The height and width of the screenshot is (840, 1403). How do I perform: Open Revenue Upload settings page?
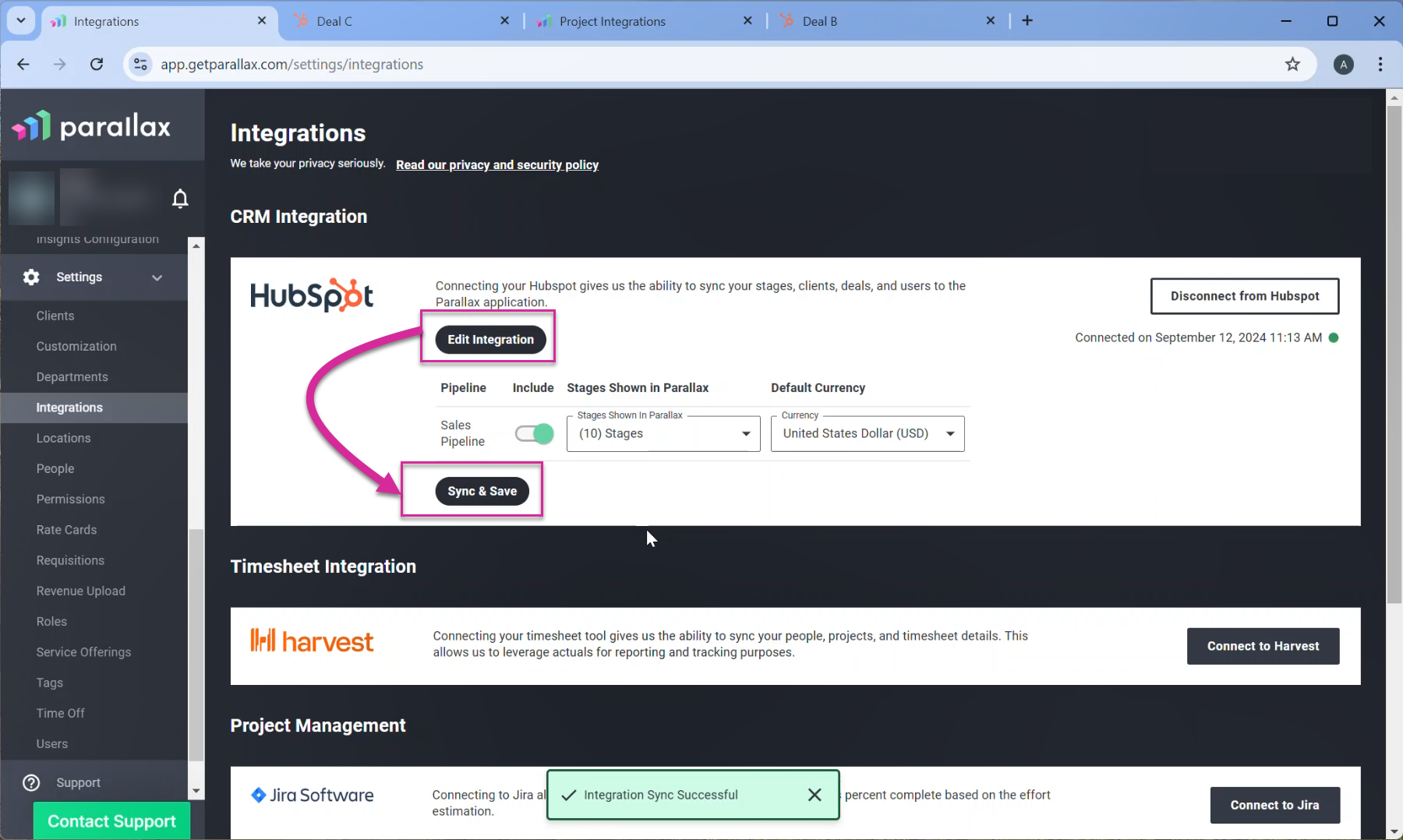coord(81,591)
